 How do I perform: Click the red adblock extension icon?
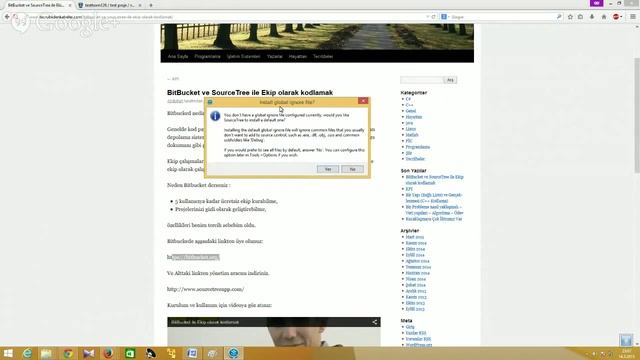coord(616,17)
